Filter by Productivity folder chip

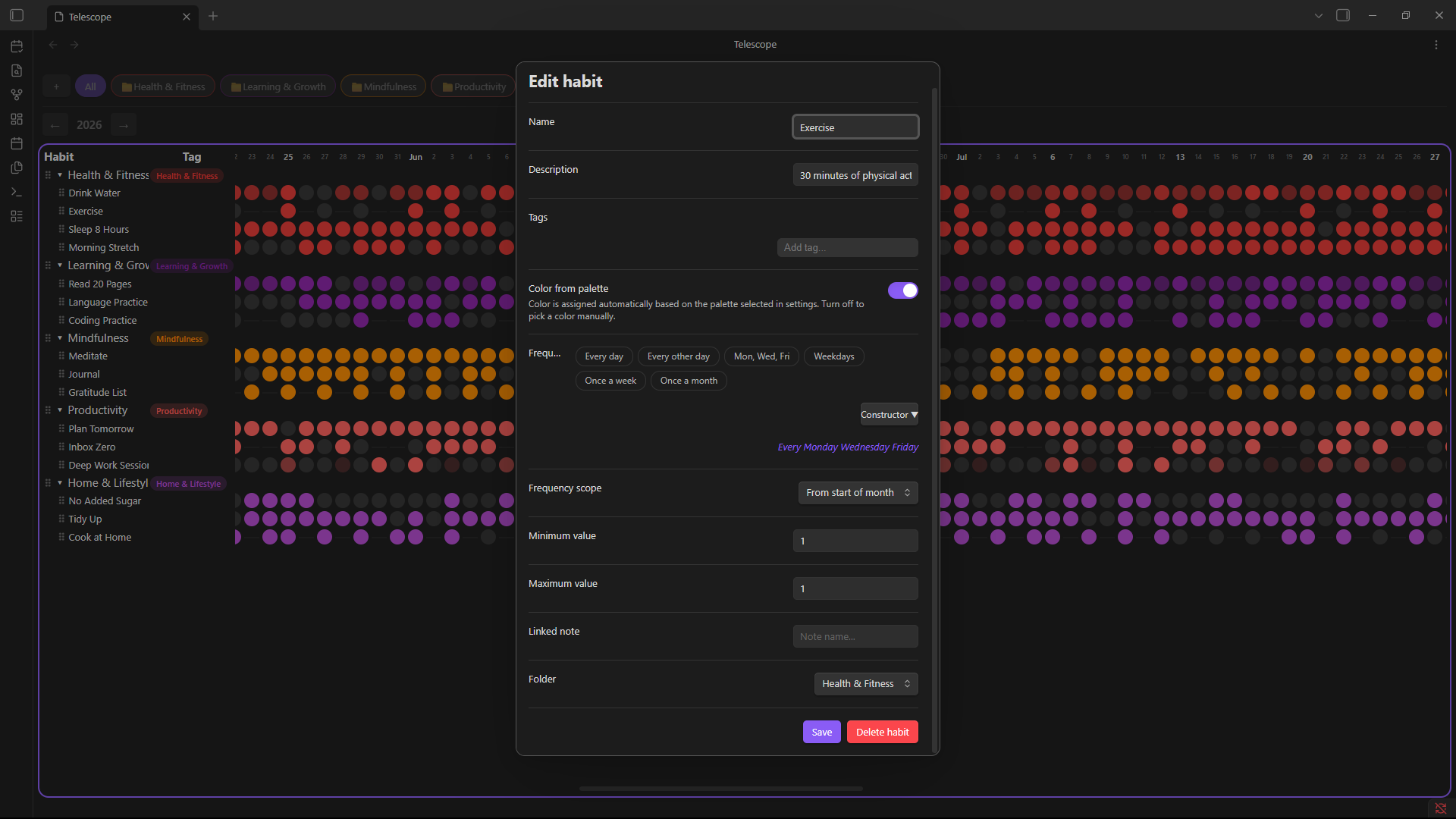pyautogui.click(x=473, y=86)
